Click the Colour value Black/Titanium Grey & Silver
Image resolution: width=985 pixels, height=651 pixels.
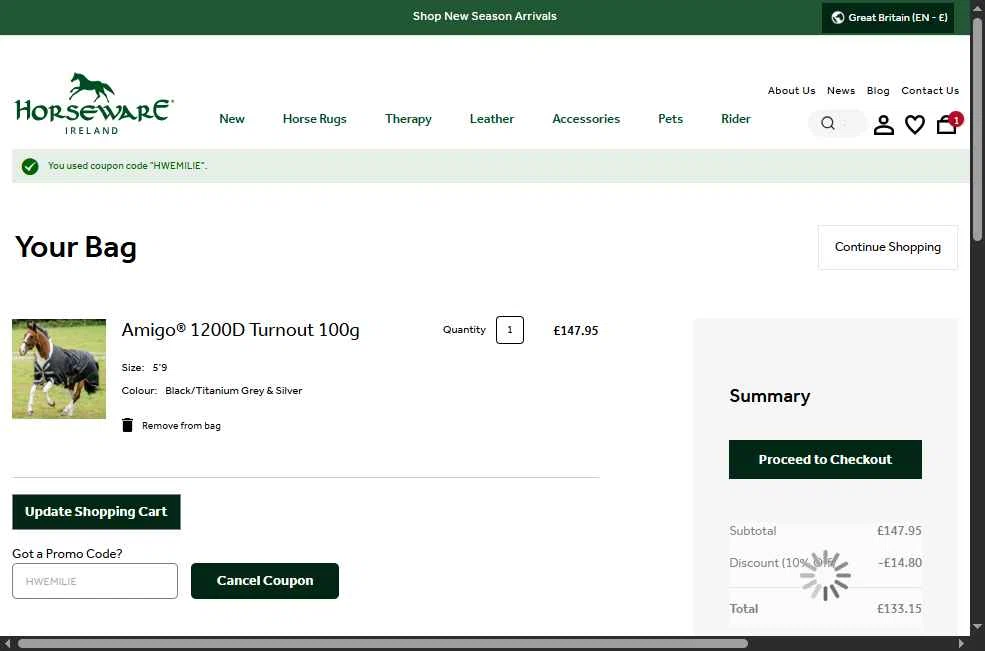234,390
